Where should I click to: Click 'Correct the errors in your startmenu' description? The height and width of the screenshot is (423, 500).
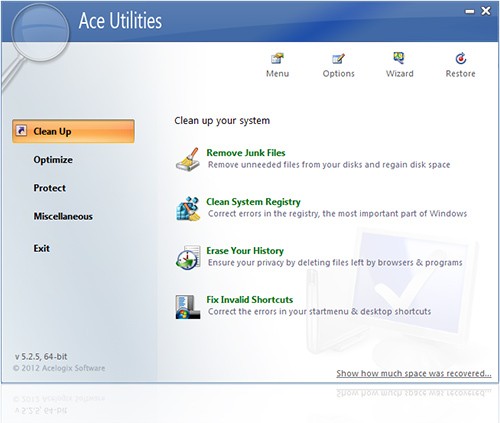319,312
